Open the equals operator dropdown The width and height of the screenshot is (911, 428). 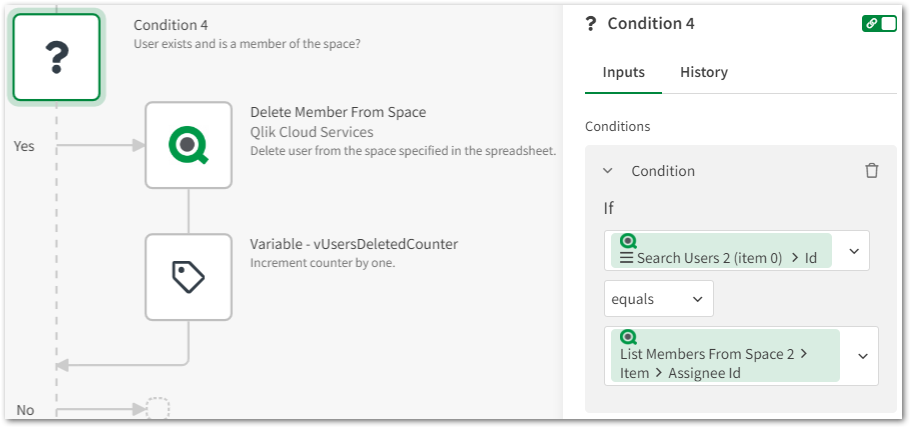click(x=659, y=299)
